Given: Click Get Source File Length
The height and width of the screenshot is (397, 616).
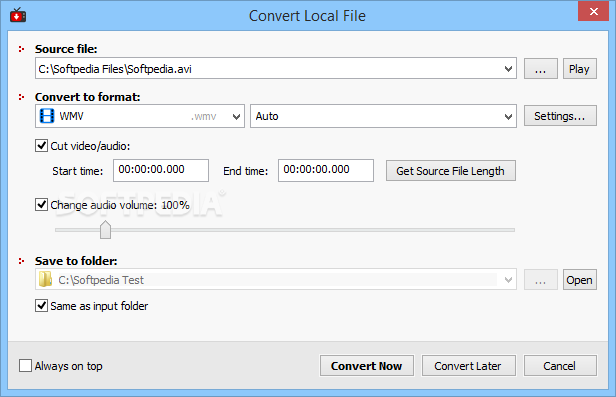Looking at the screenshot, I should 451,171.
